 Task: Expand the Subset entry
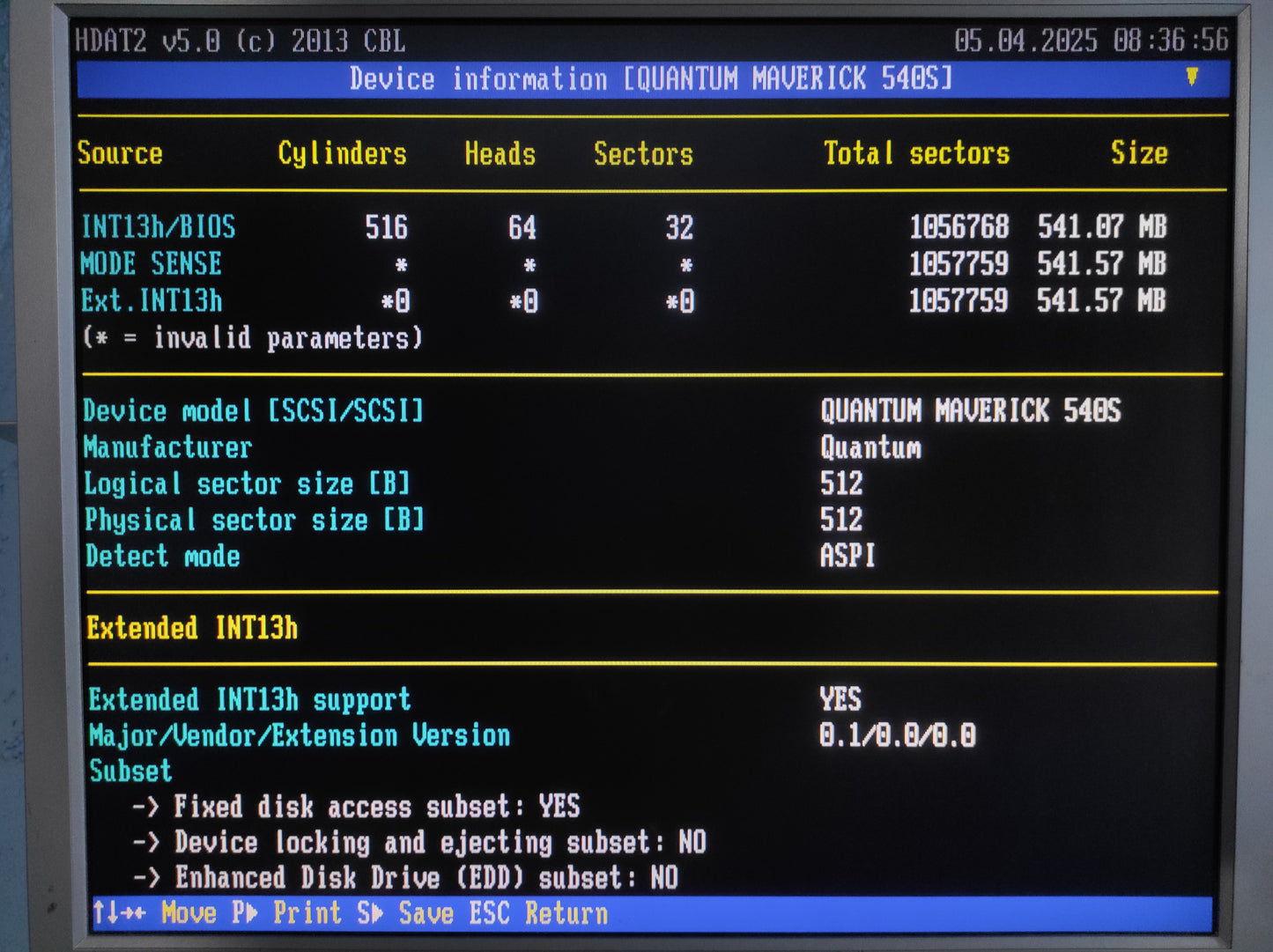(x=130, y=771)
